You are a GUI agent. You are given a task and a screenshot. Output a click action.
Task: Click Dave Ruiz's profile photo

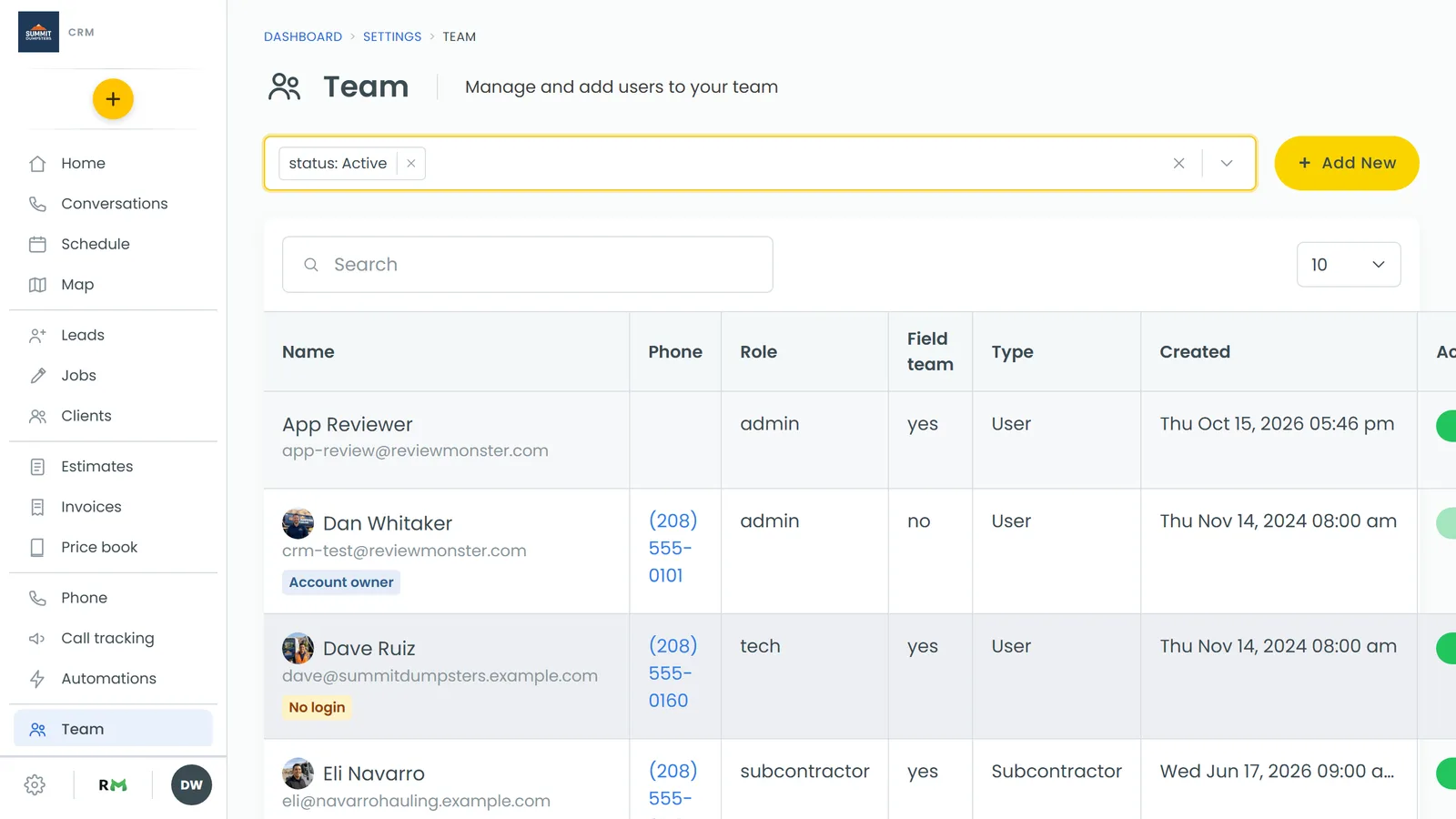(298, 649)
